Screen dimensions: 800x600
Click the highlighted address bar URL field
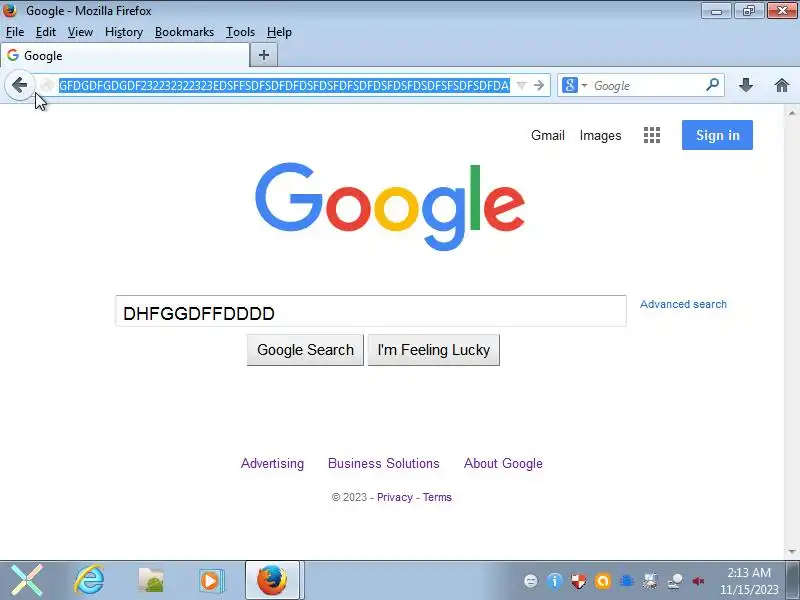click(x=284, y=85)
